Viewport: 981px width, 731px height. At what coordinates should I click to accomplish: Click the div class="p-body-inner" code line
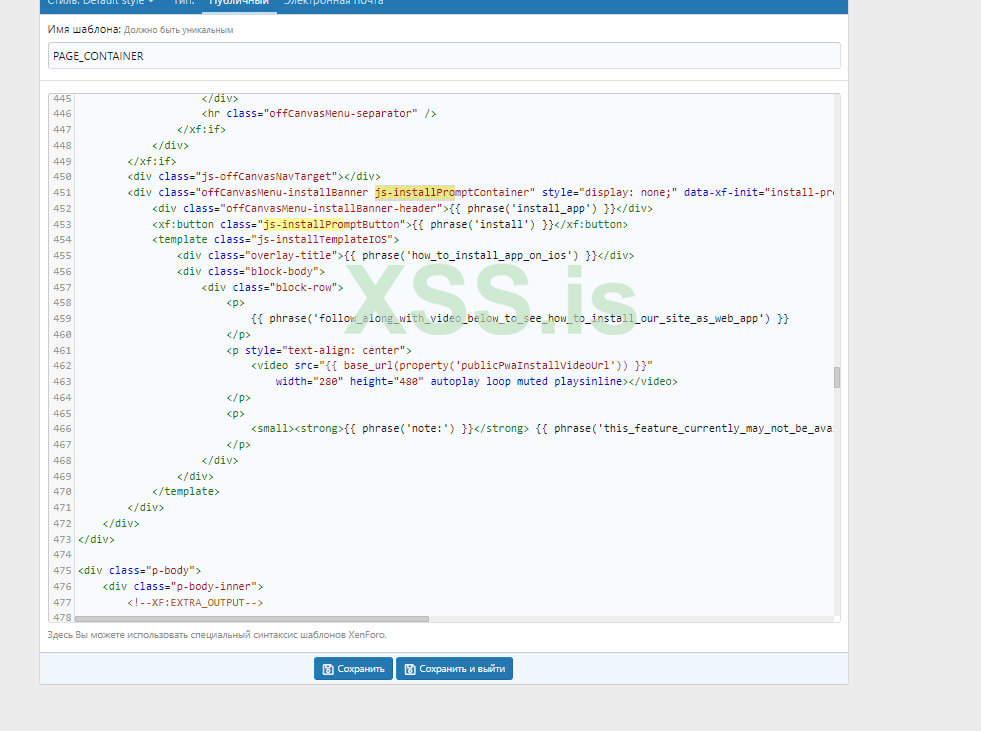pyautogui.click(x=183, y=586)
